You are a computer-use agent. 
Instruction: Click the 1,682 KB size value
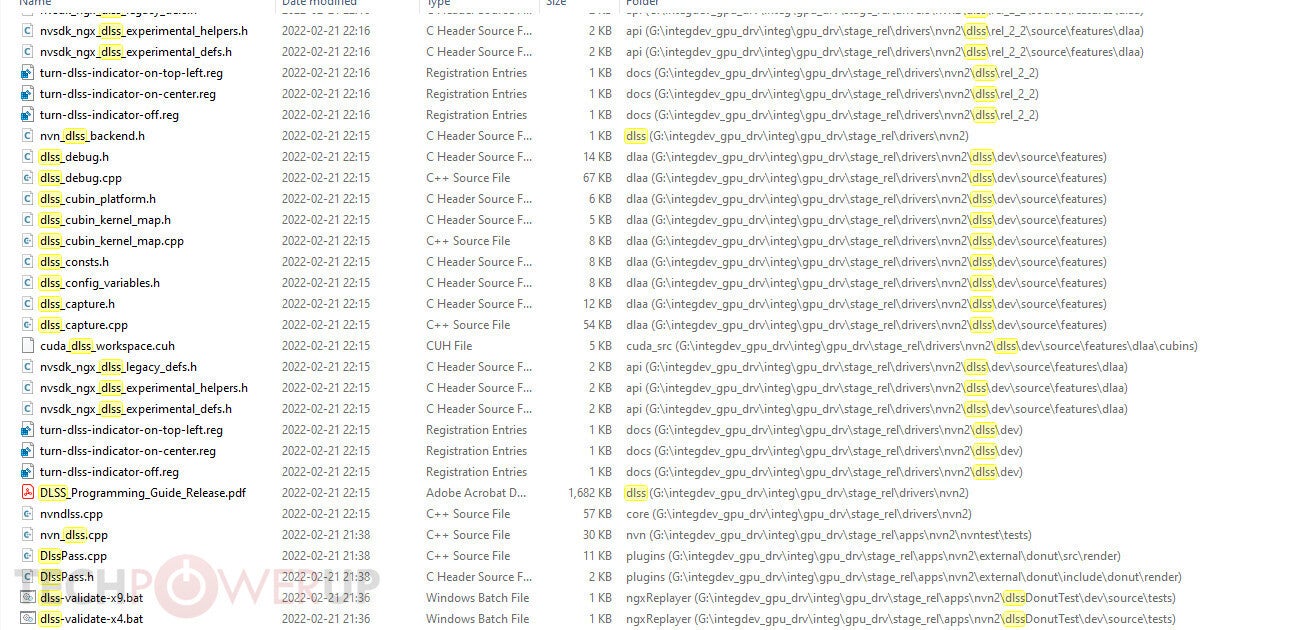pyautogui.click(x=589, y=493)
